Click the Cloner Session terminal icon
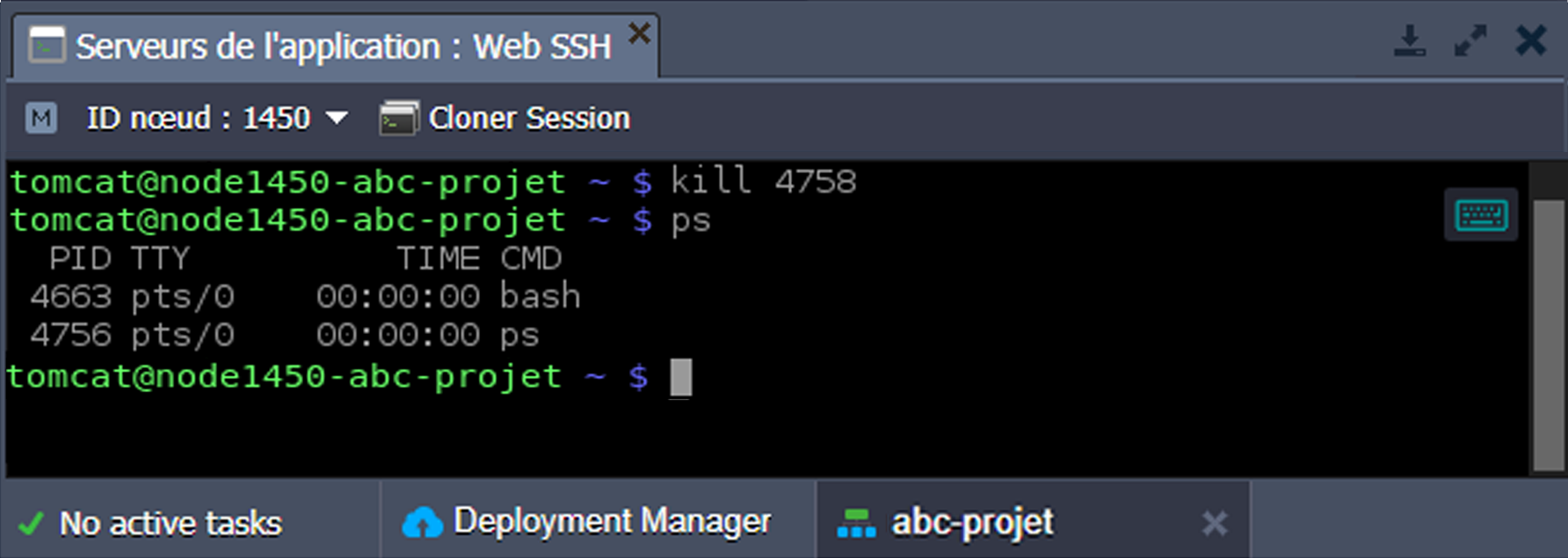 point(398,119)
